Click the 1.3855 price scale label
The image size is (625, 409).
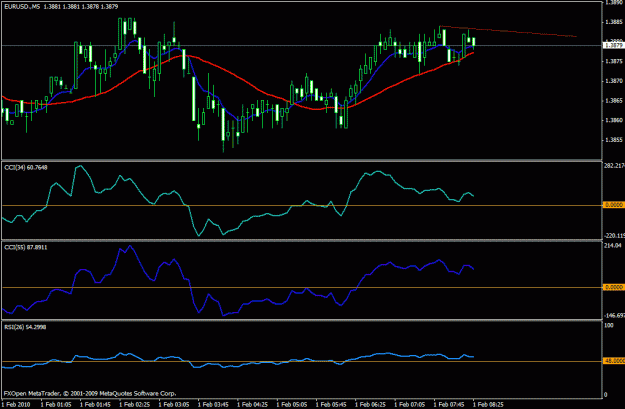click(x=614, y=140)
